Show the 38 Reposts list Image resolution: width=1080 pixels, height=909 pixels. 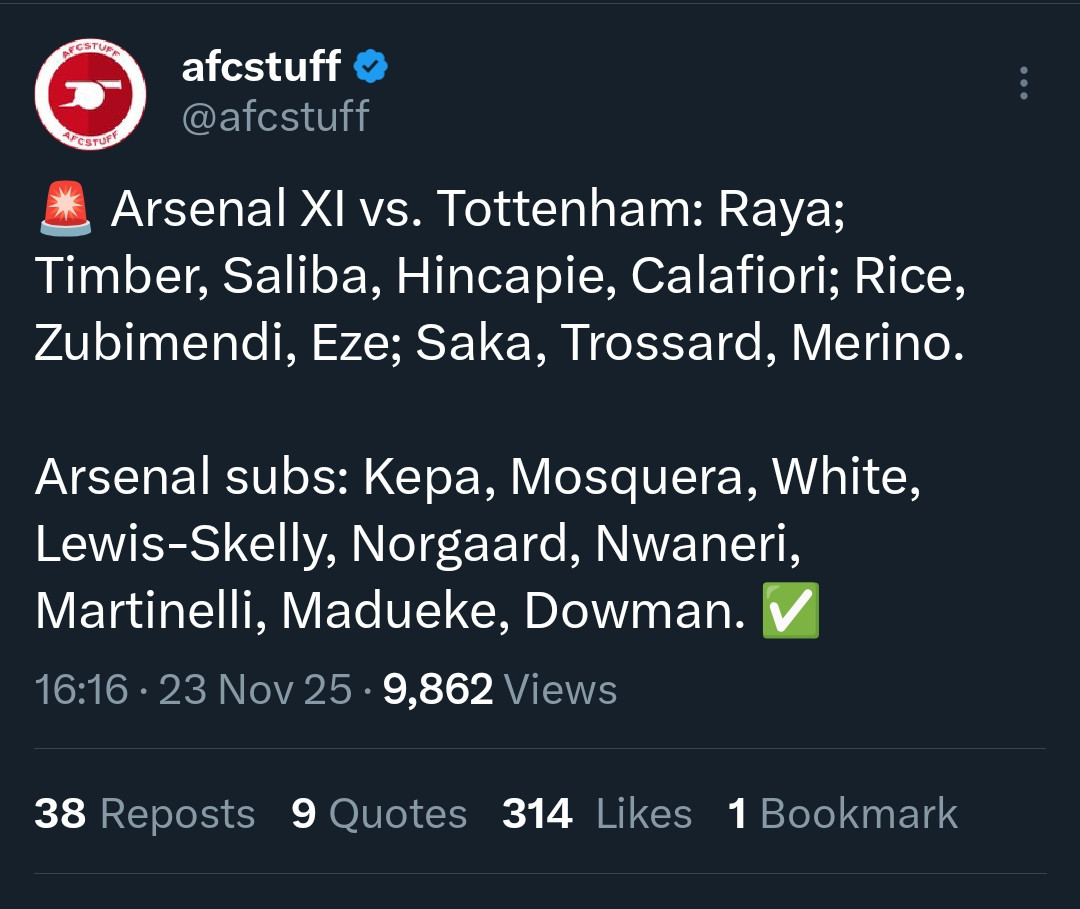click(145, 813)
